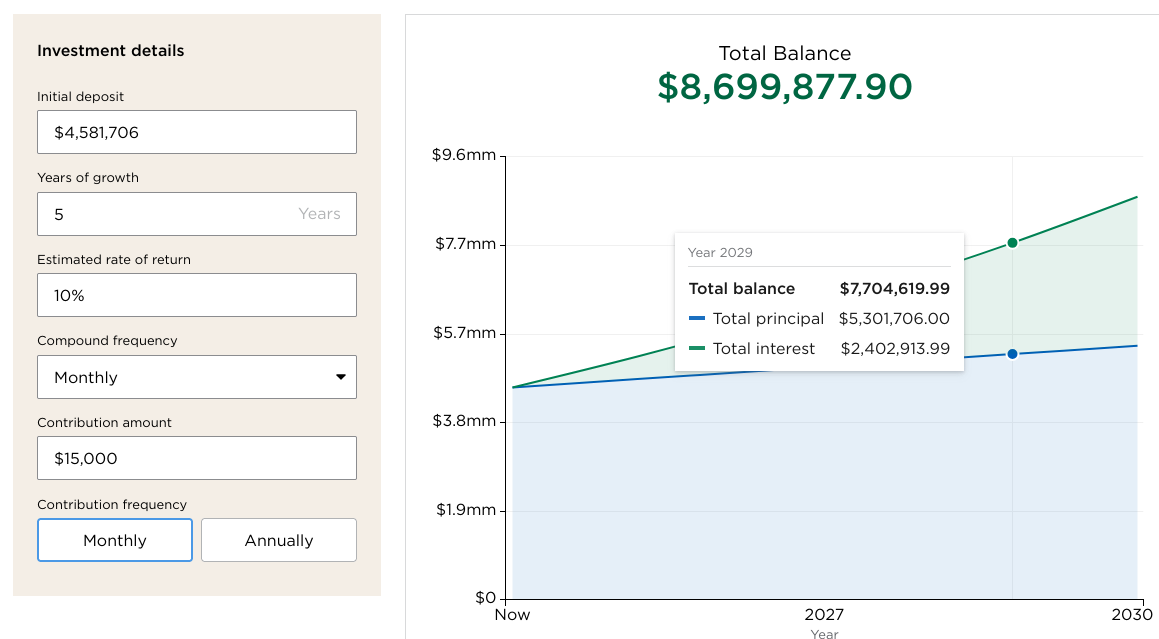The image size is (1159, 639).
Task: Click the green total balance point for 2029
Action: point(1013,243)
